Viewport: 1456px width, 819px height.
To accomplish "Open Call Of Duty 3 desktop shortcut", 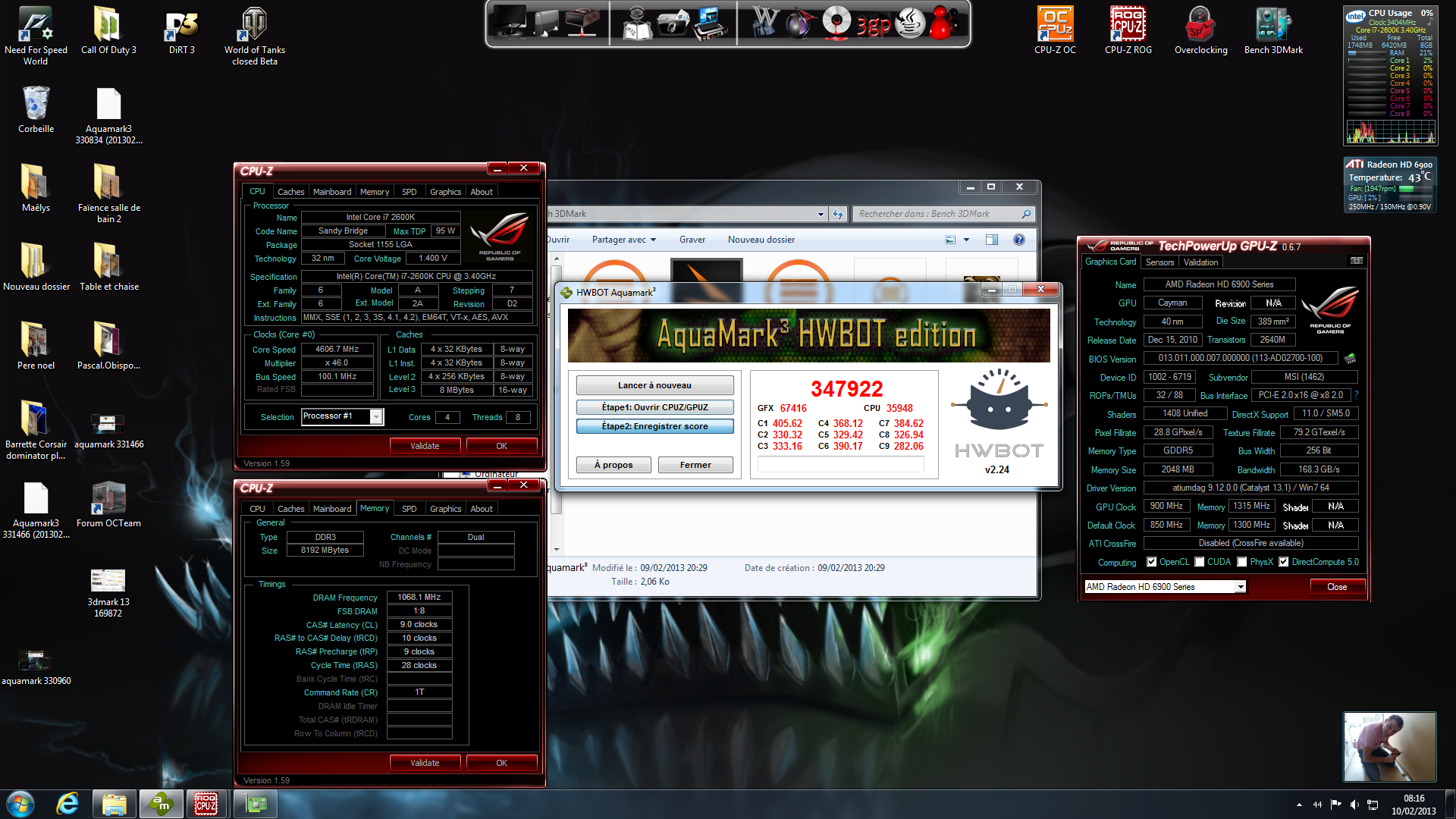I will [x=108, y=30].
